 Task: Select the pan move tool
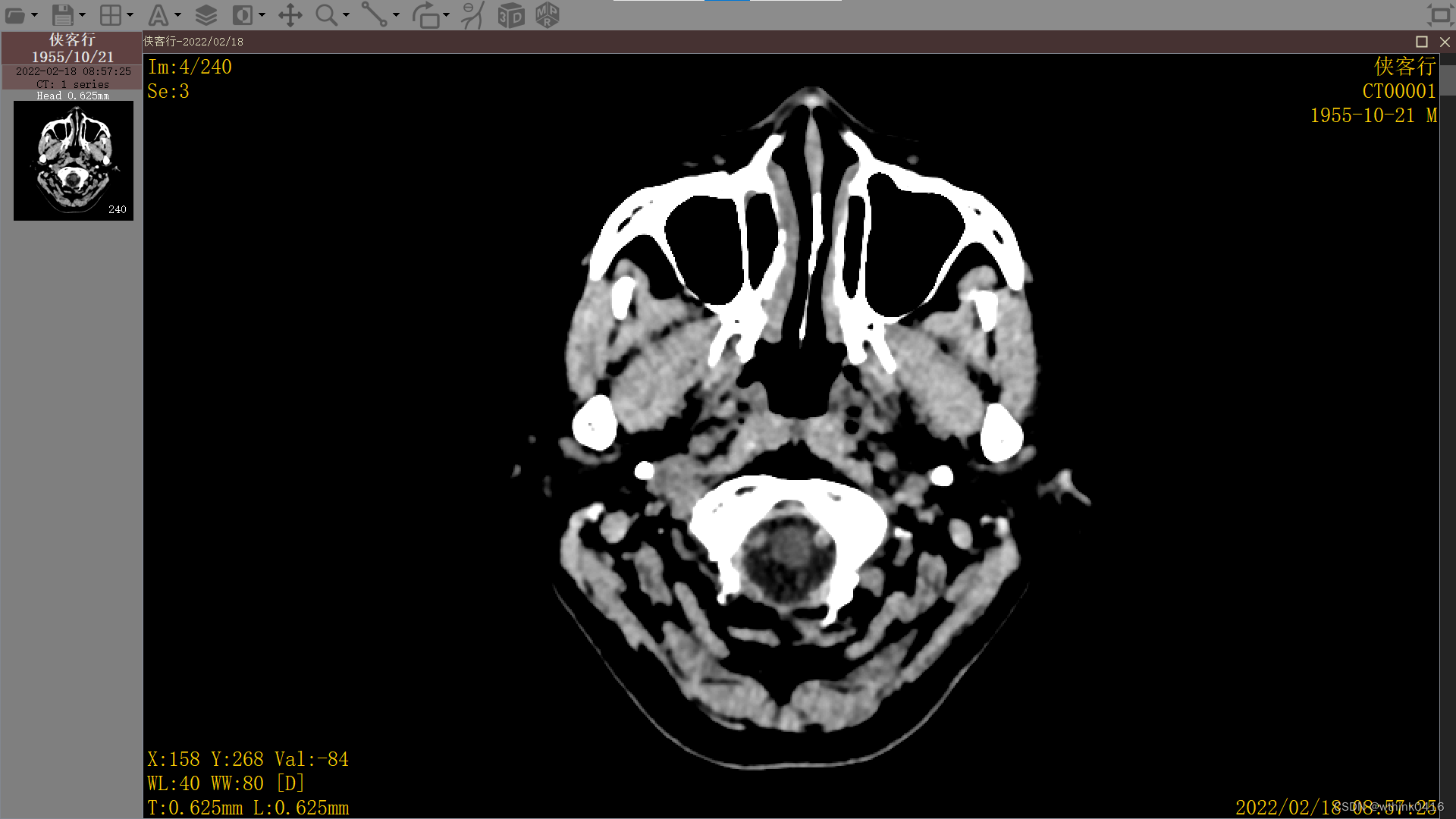pos(290,15)
